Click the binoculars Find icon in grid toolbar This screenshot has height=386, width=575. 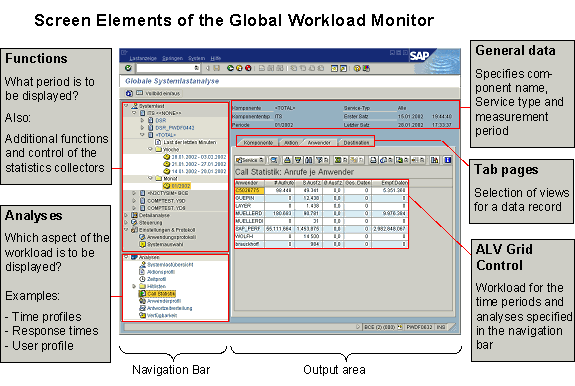(309, 160)
